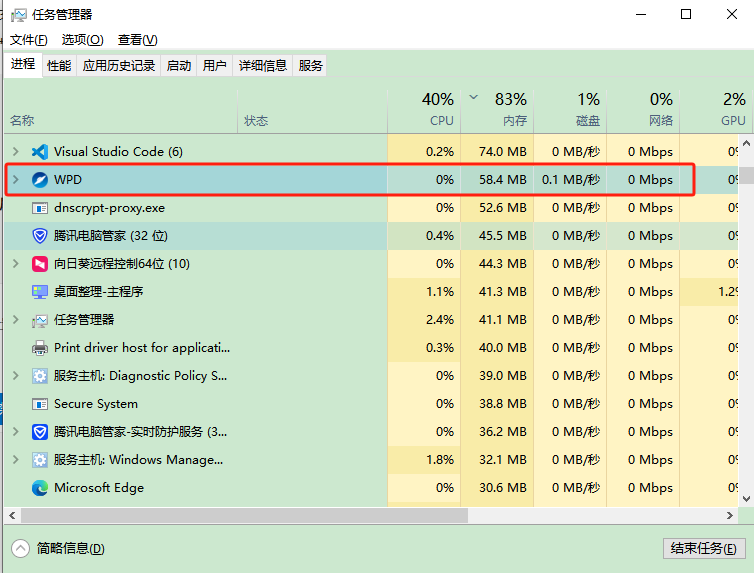
Task: Click the 41.3 MB memory cell
Action: click(497, 292)
